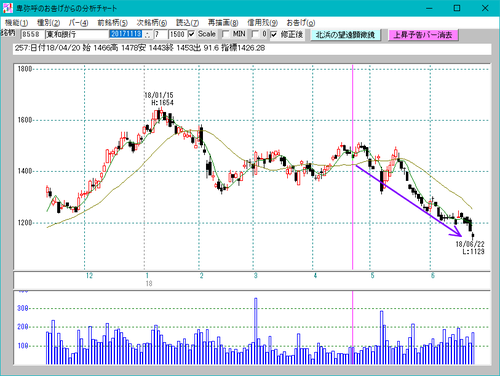
Task: Click the month 6 label on time axis
Action: (x=433, y=276)
